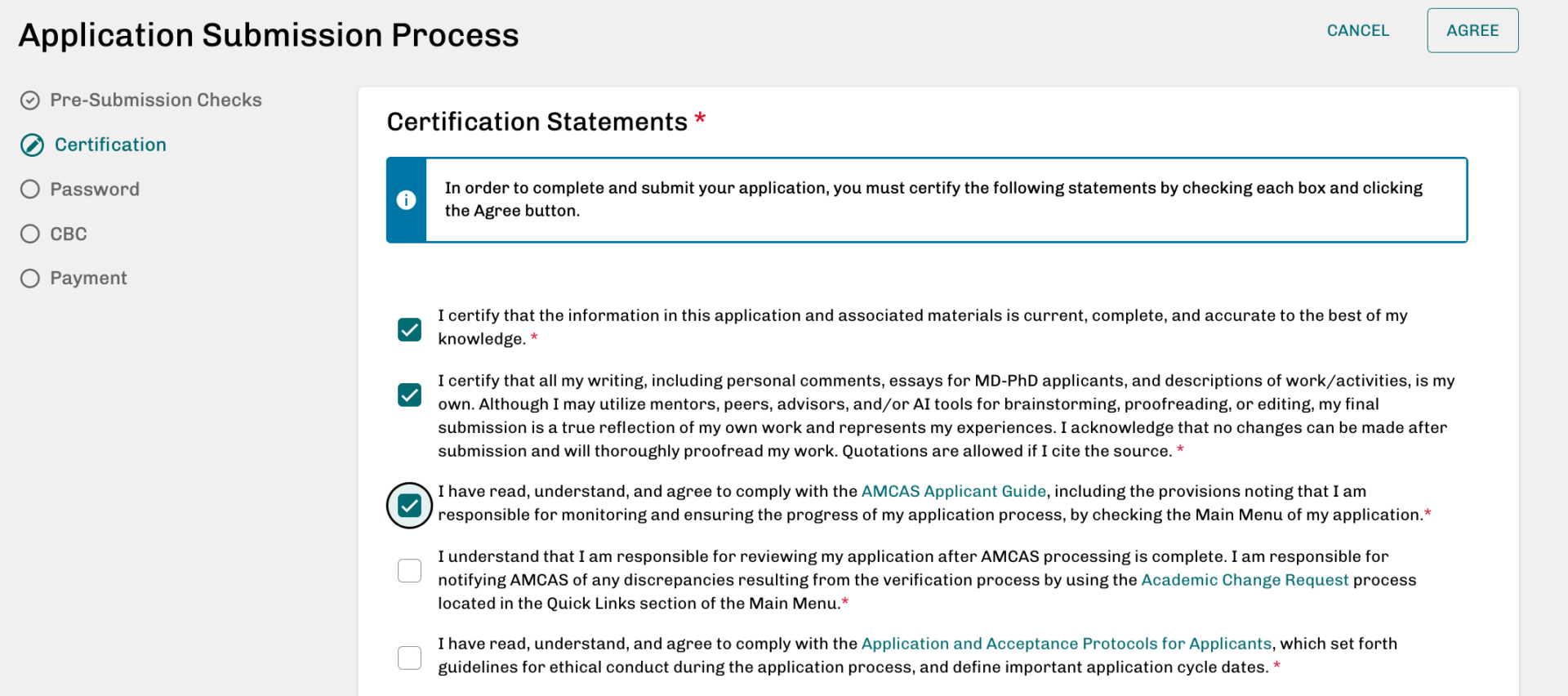The image size is (1568, 696).
Task: Uncheck the information accuracy certification checkbox
Action: point(409,329)
